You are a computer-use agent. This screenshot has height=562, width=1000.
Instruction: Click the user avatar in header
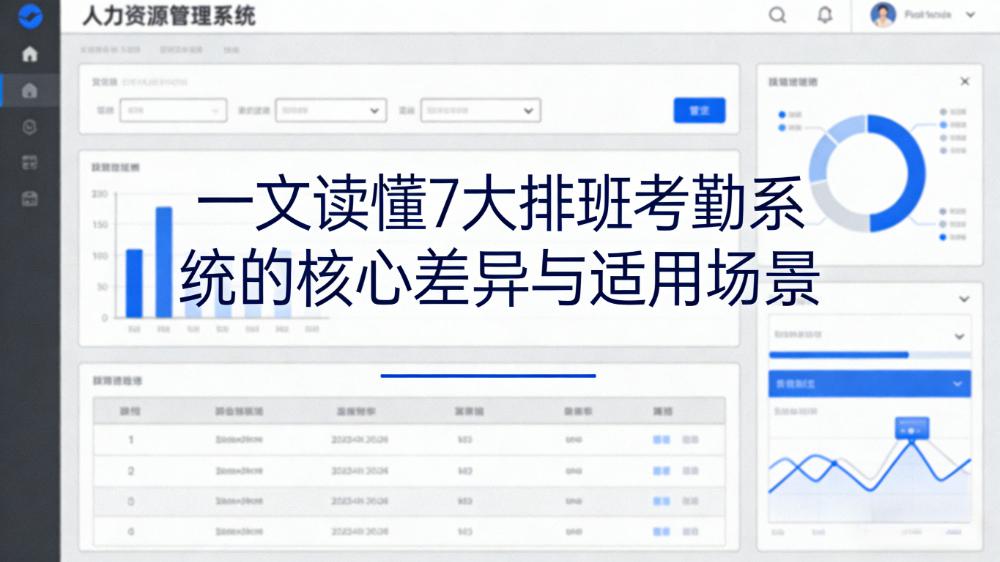pyautogui.click(x=883, y=15)
